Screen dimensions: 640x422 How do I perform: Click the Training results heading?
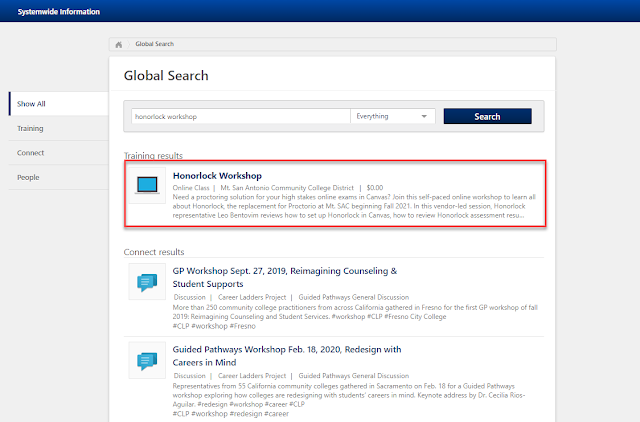pos(153,155)
